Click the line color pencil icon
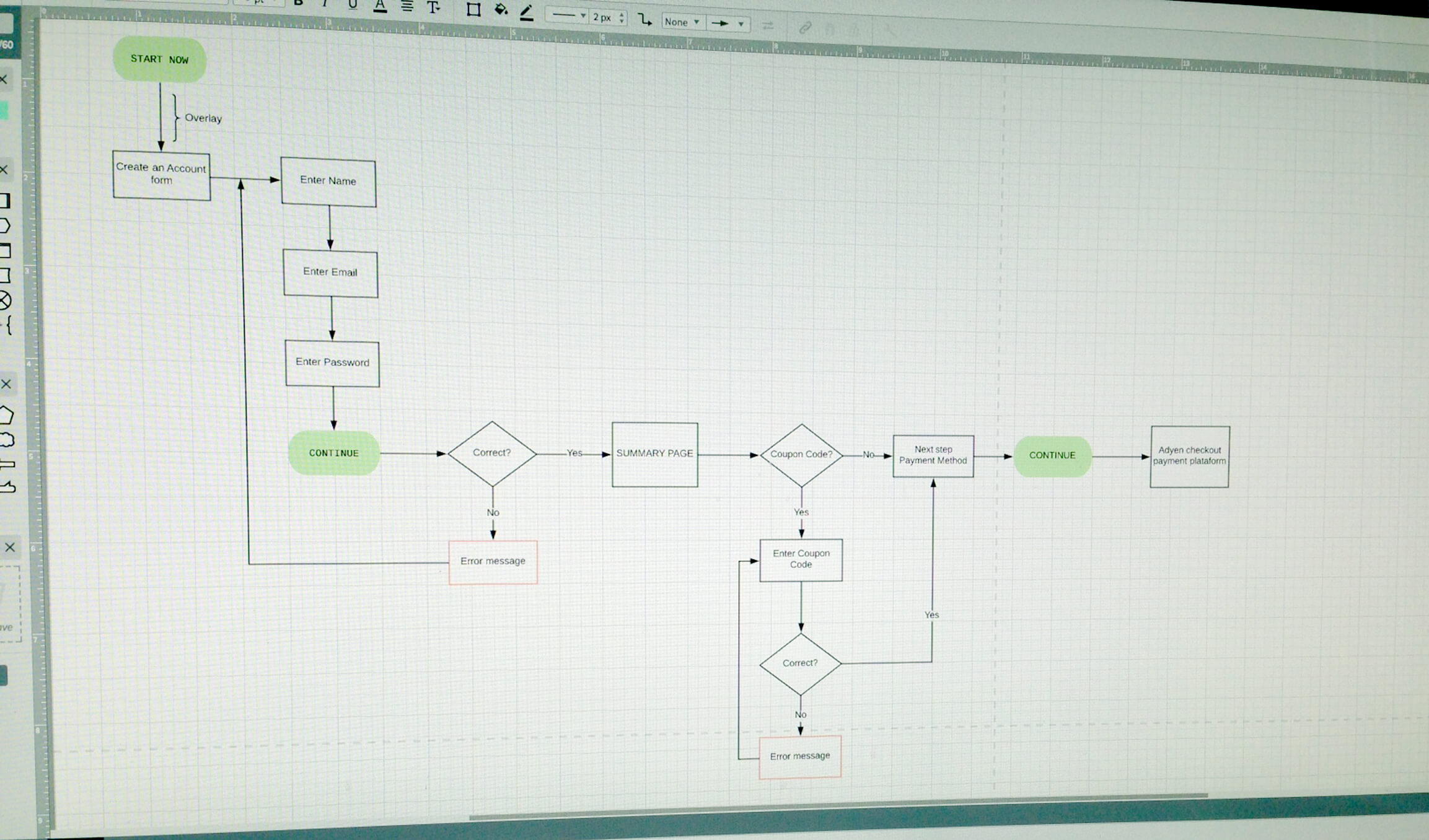This screenshot has width=1429, height=840. (x=527, y=12)
